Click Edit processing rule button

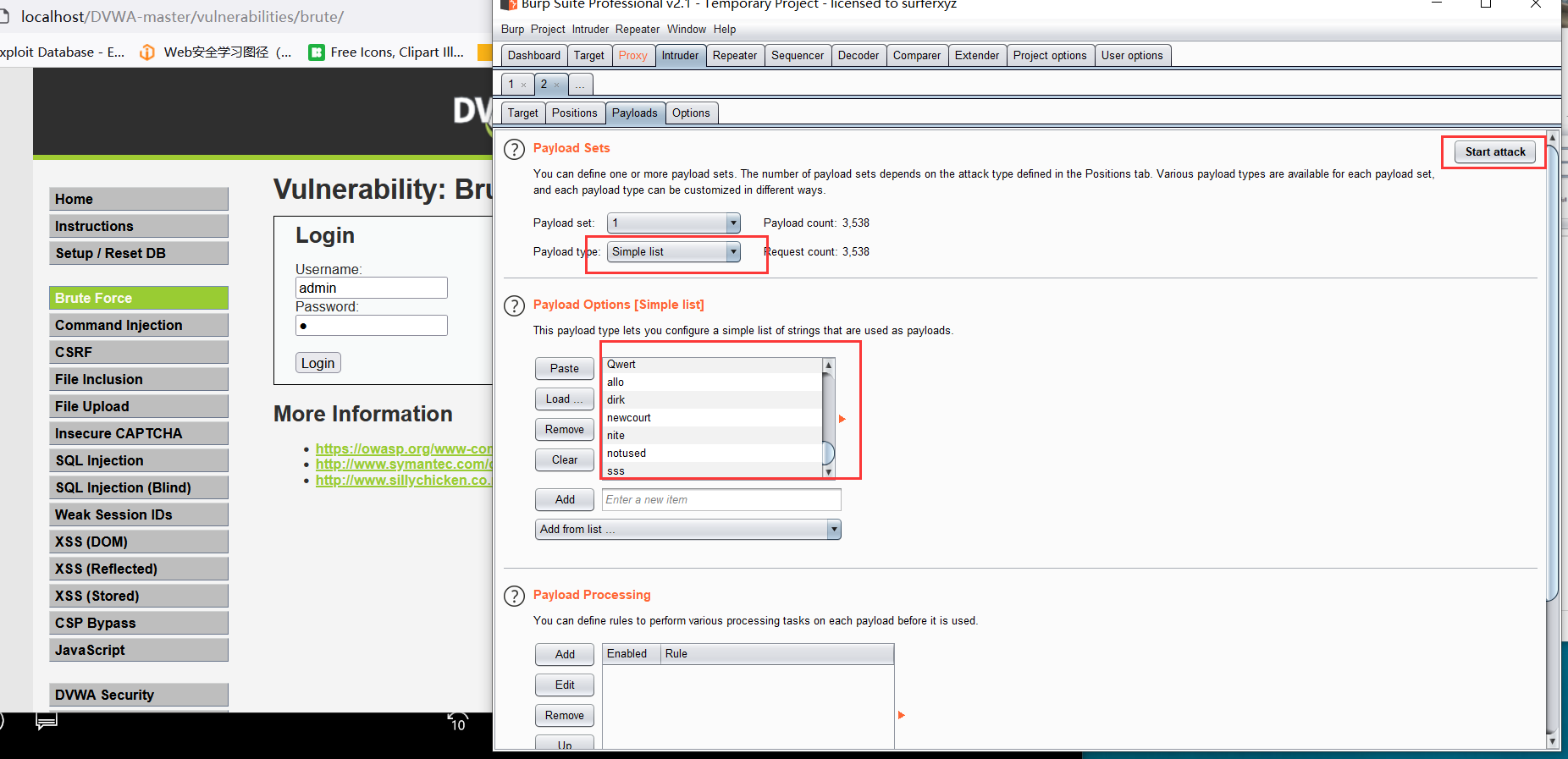point(565,685)
